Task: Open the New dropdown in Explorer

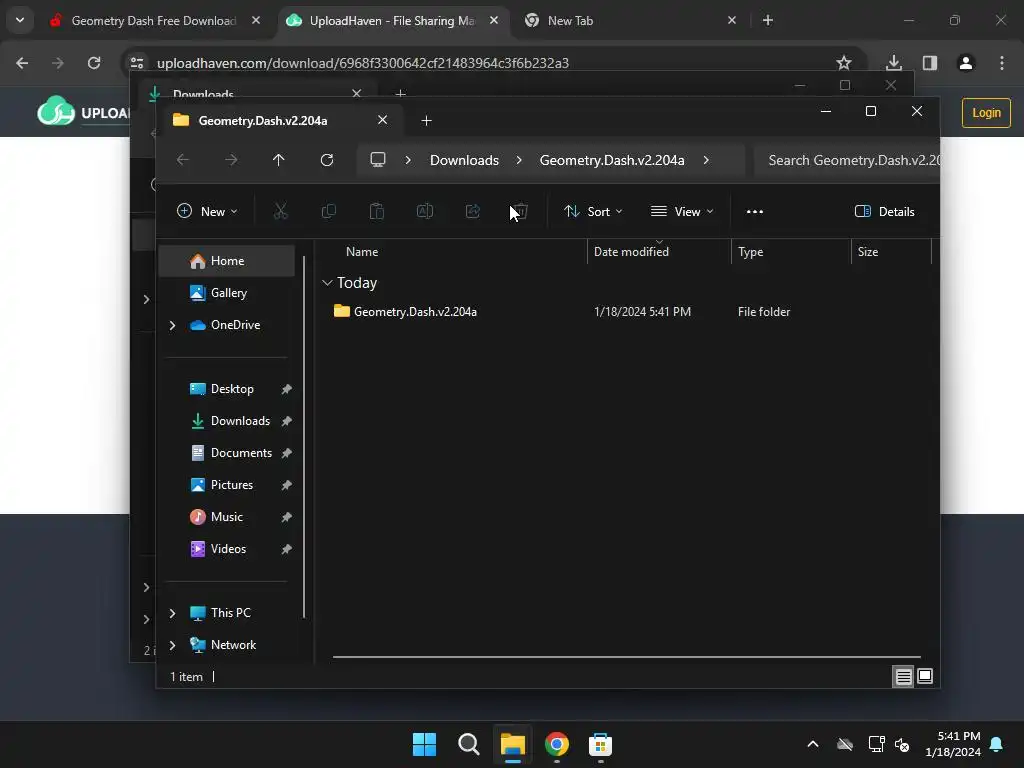Action: point(208,212)
